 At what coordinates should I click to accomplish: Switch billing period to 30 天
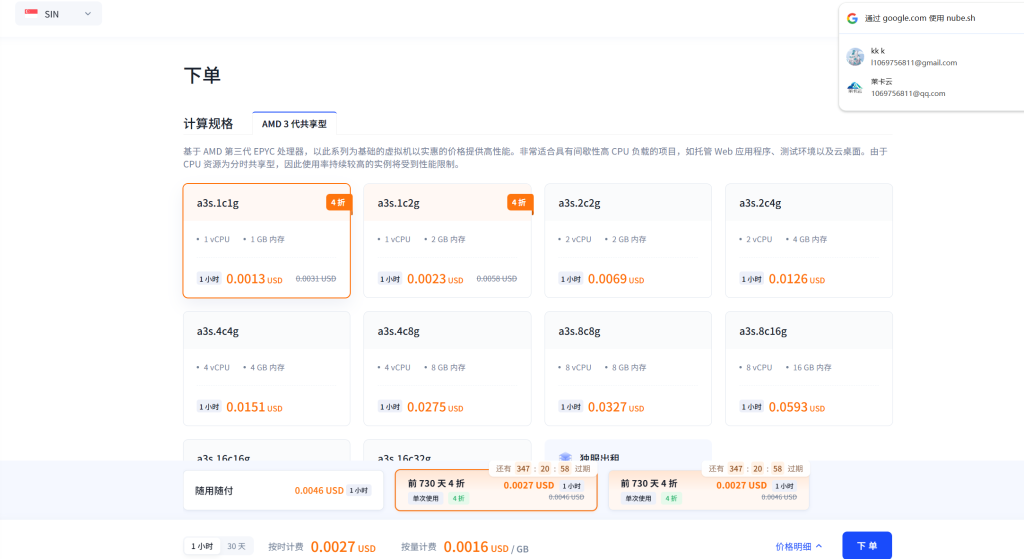[x=236, y=546]
